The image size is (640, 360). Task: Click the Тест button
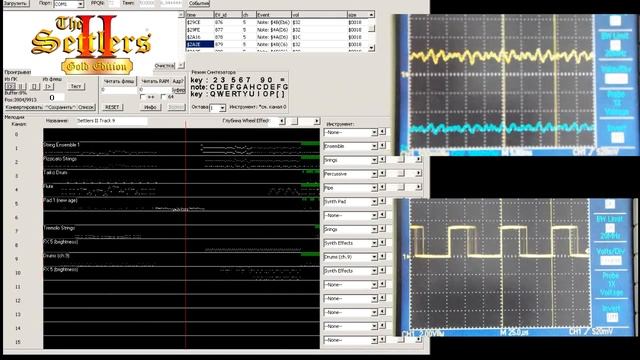click(76, 87)
